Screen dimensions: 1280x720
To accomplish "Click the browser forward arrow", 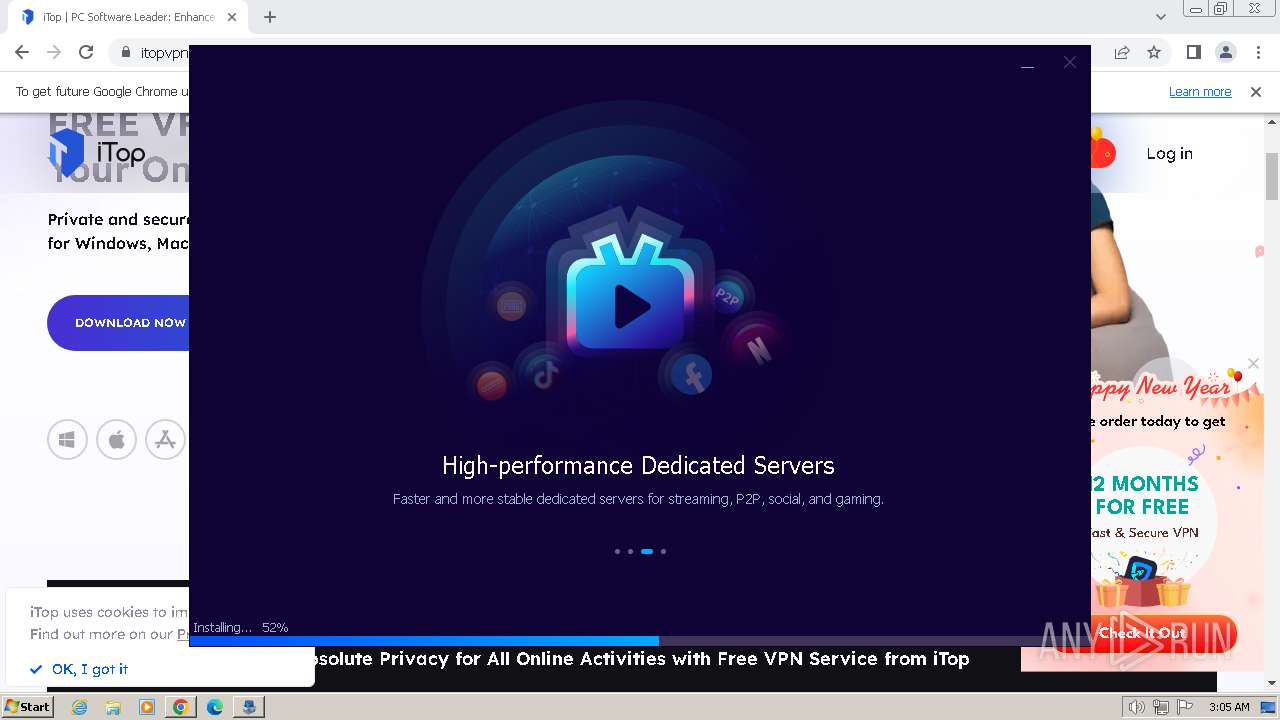I will pos(54,52).
